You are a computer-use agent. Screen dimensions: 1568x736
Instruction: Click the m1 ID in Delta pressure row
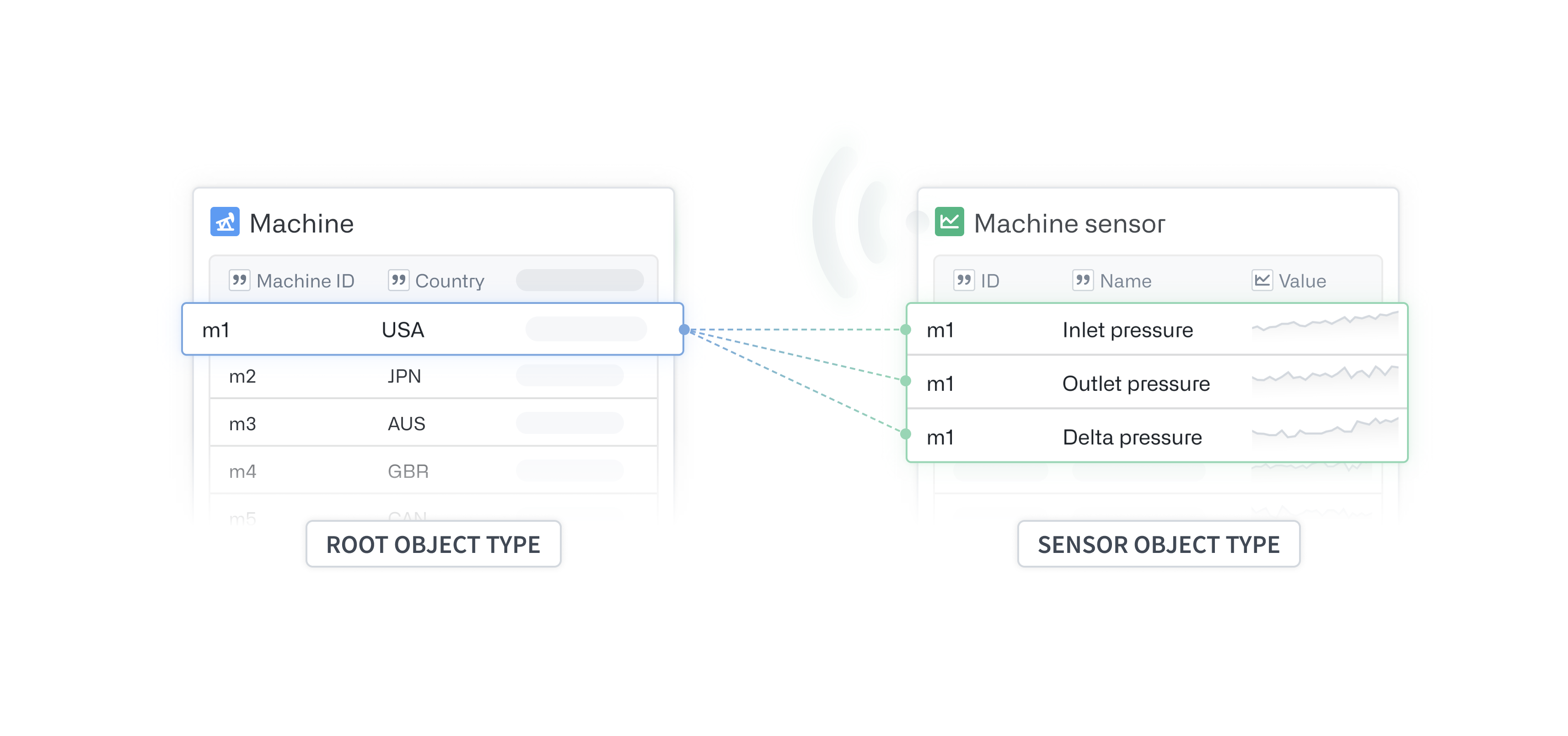(940, 438)
